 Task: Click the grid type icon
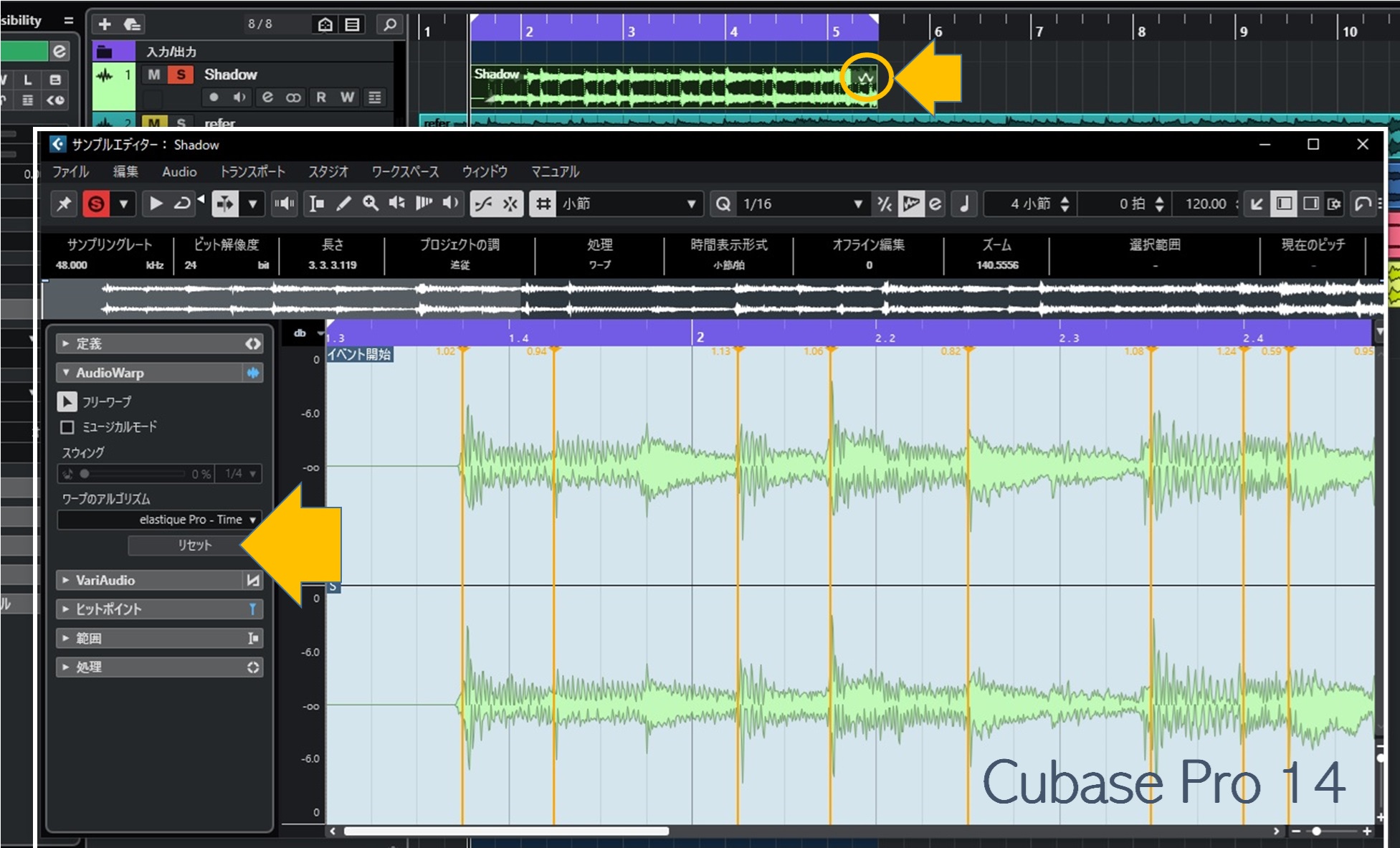click(543, 204)
